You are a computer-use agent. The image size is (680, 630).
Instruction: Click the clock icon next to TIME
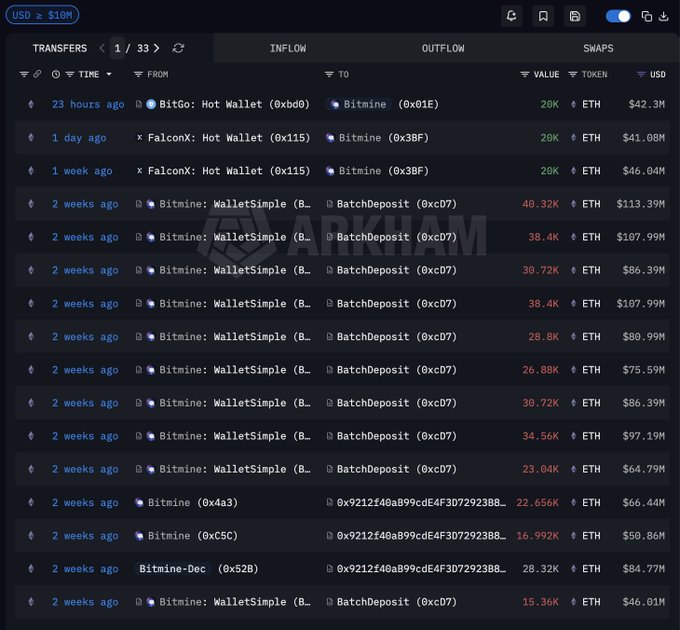tap(56, 74)
